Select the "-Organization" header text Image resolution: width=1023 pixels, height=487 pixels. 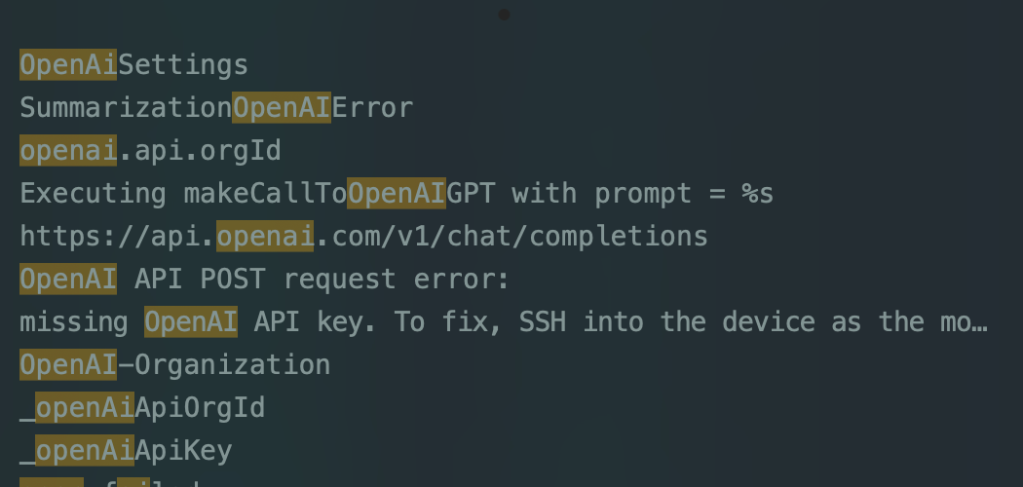tap(224, 365)
